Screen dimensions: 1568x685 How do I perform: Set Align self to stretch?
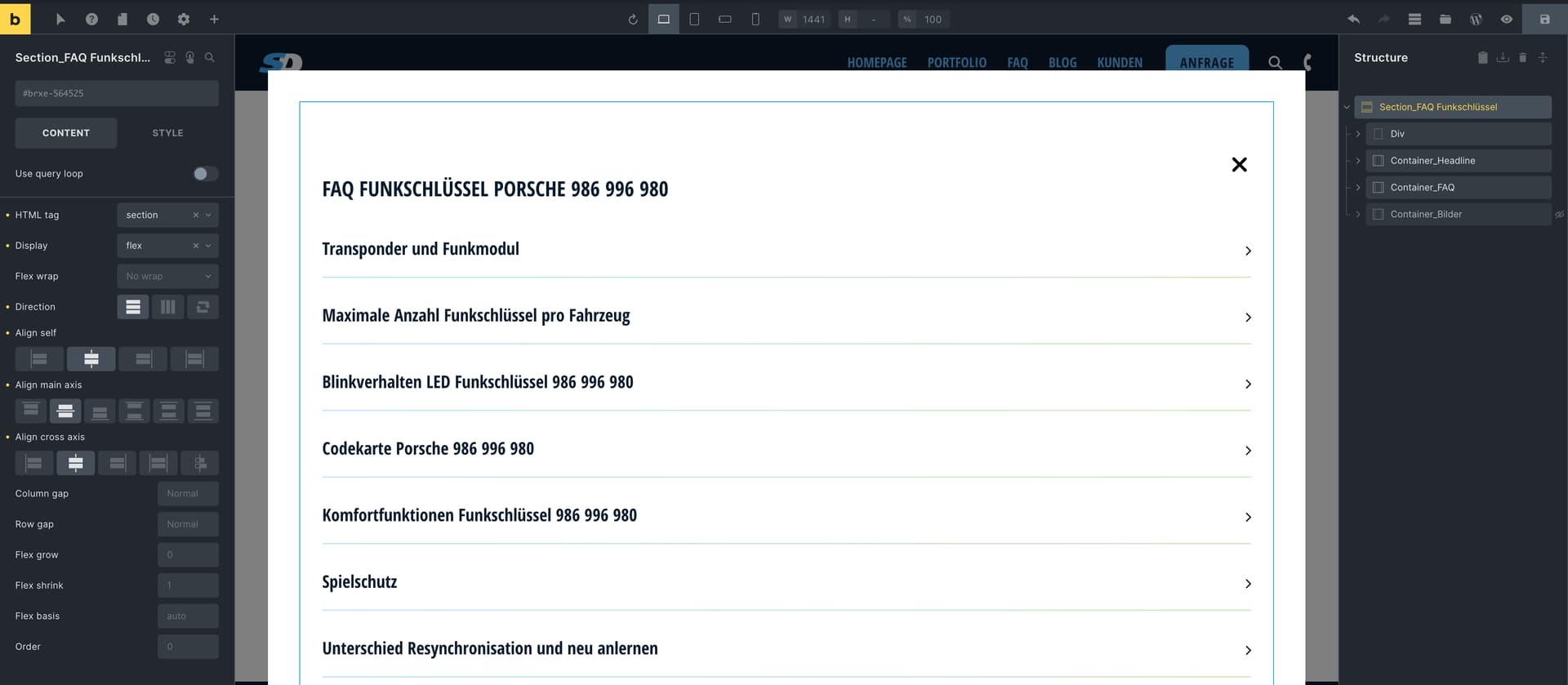tap(194, 358)
